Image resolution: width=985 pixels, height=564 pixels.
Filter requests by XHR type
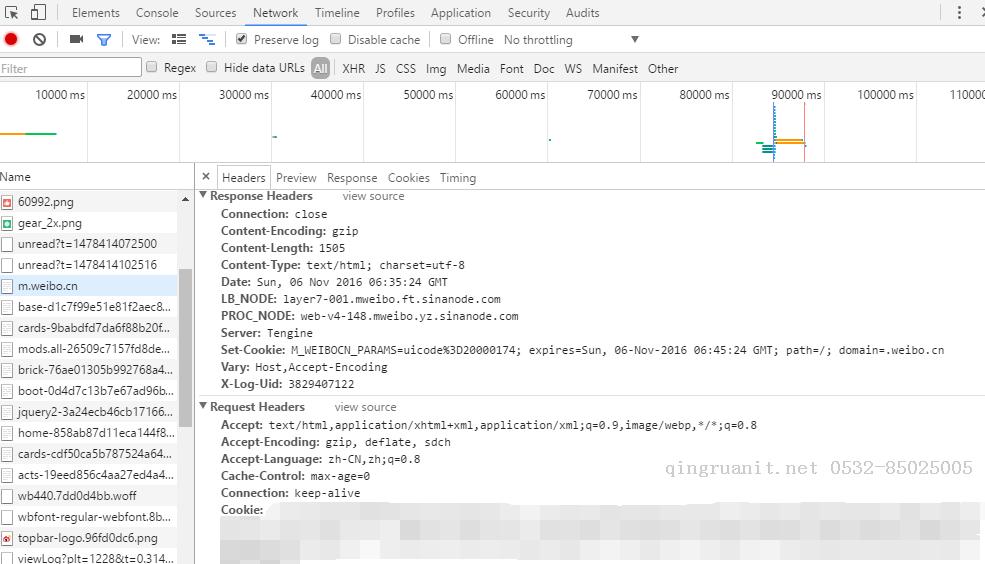pos(353,69)
